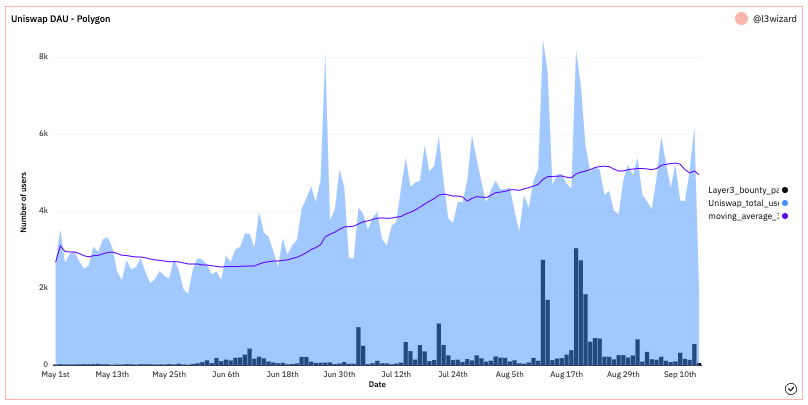Screen dimensions: 808x405
Task: Click the 8k y-axis label
Action: click(x=44, y=57)
